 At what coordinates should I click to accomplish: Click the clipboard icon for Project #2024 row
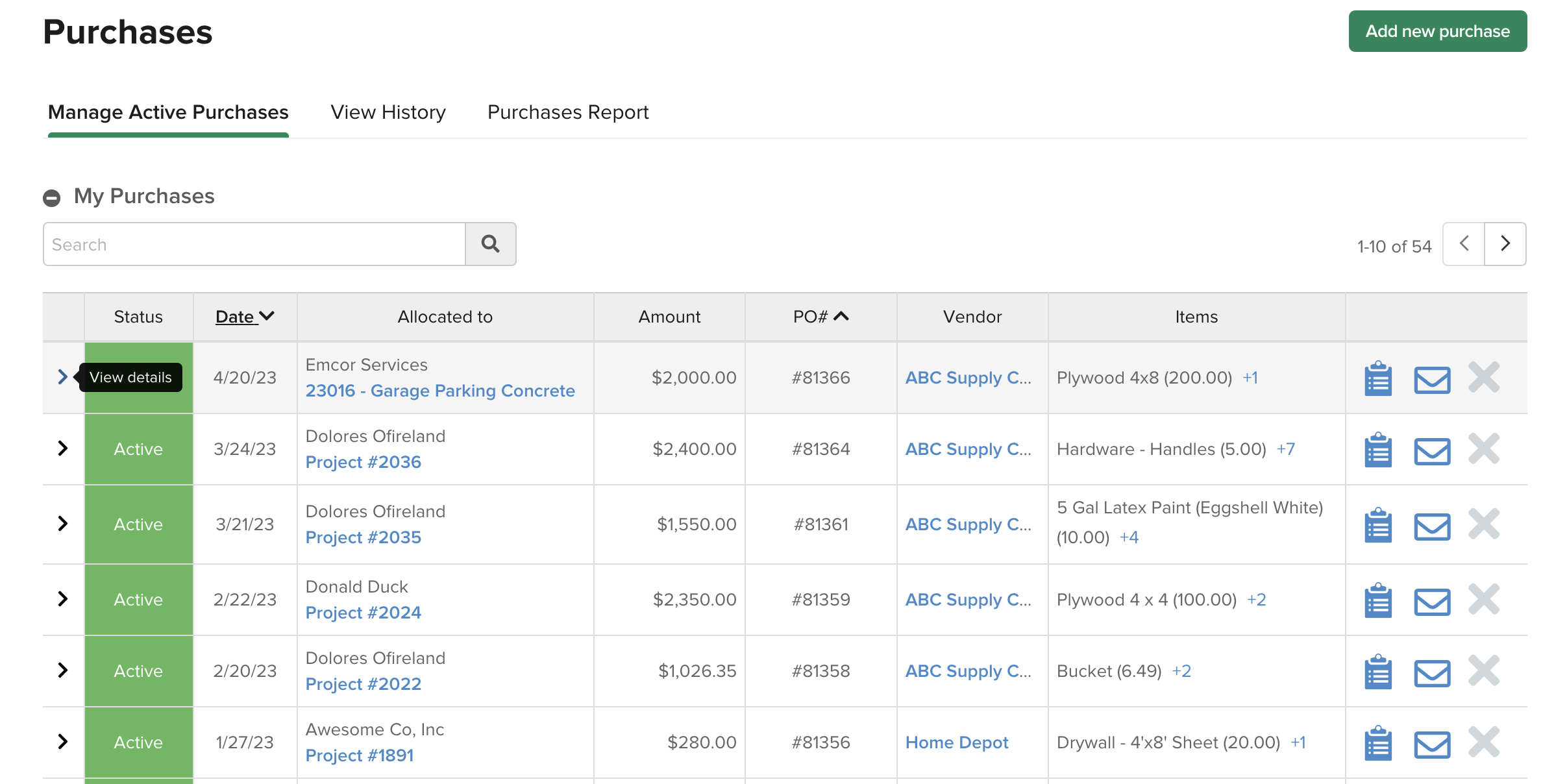[x=1377, y=600]
